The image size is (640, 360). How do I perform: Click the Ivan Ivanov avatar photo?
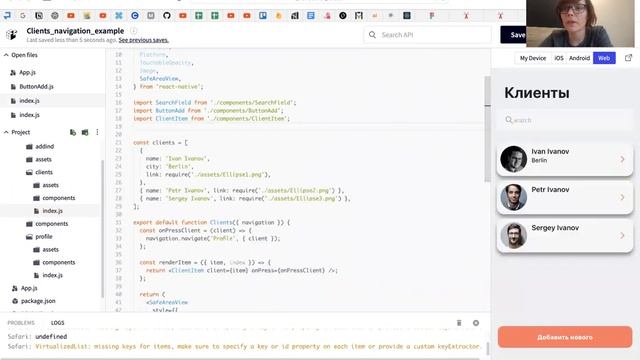click(x=513, y=159)
